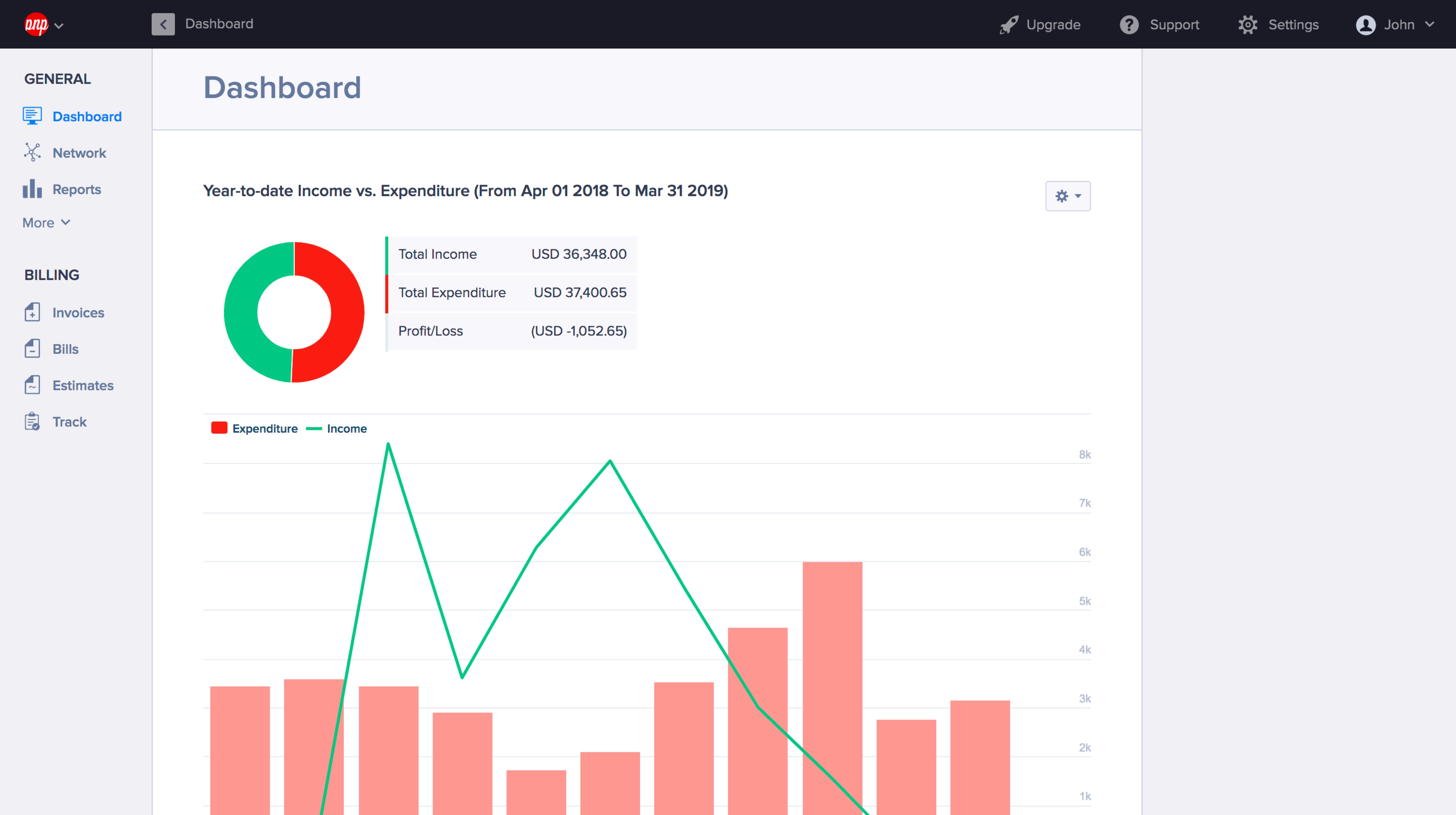The height and width of the screenshot is (815, 1456).
Task: Click the Estimates document icon
Action: pyautogui.click(x=32, y=385)
